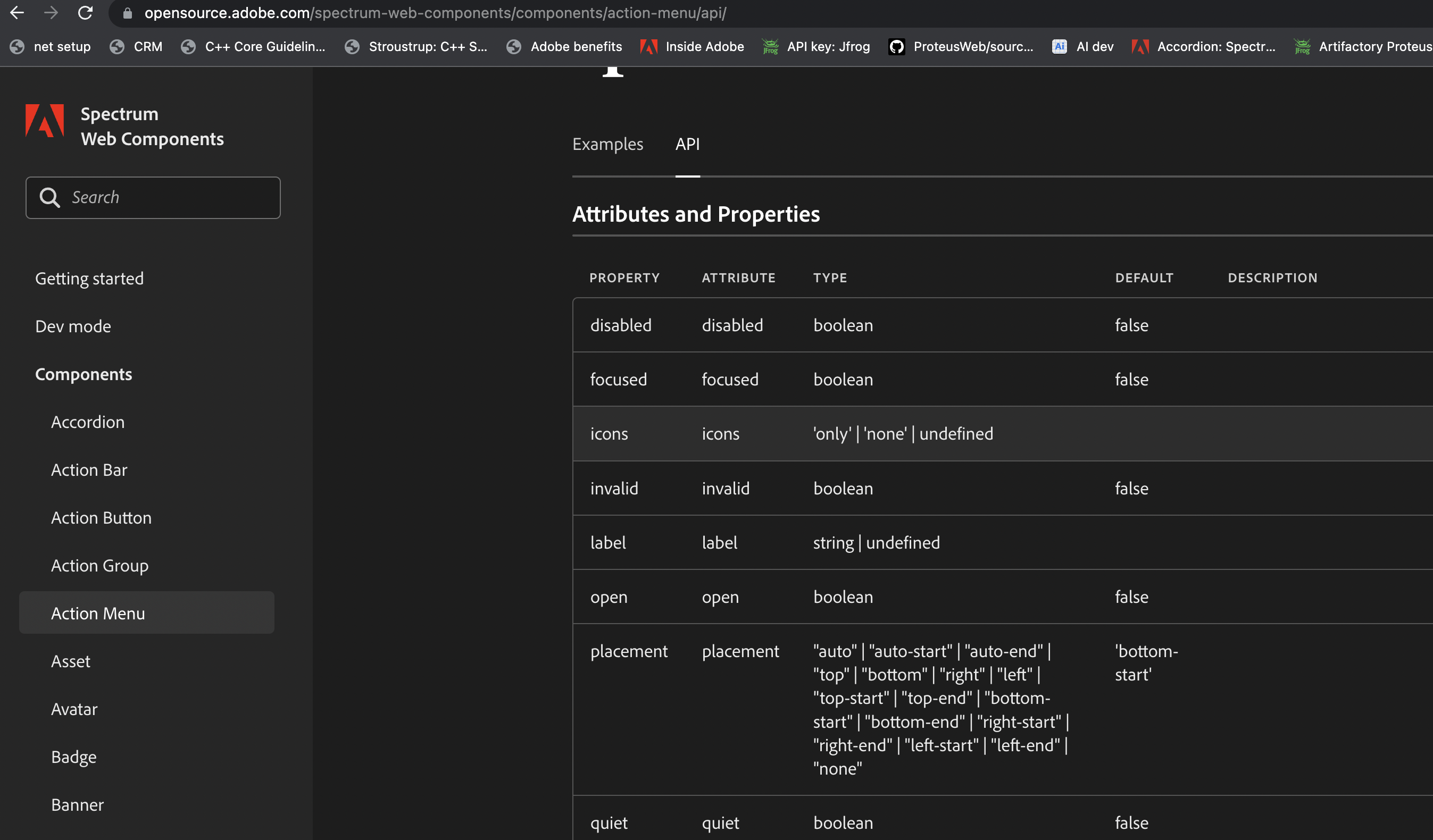1433x840 pixels.
Task: Click the magnifier icon in the search box
Action: click(x=49, y=197)
